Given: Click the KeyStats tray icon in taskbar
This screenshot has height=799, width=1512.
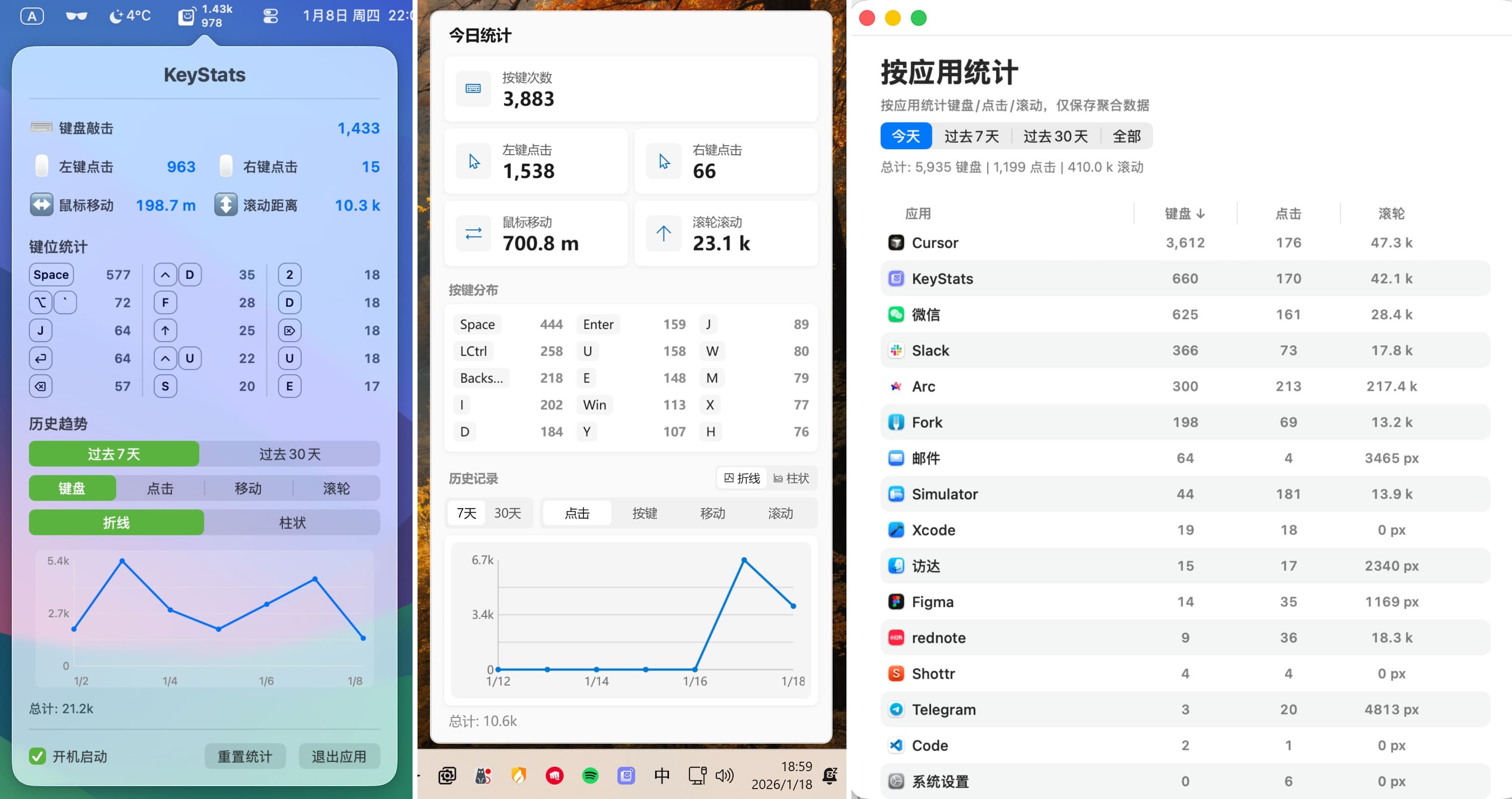Looking at the screenshot, I should pyautogui.click(x=626, y=776).
